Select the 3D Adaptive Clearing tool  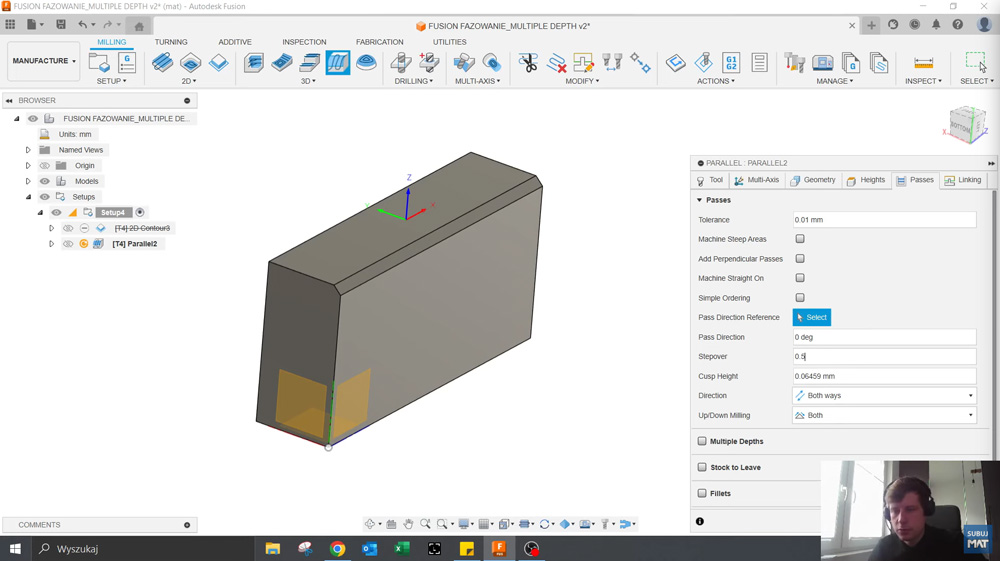254,62
